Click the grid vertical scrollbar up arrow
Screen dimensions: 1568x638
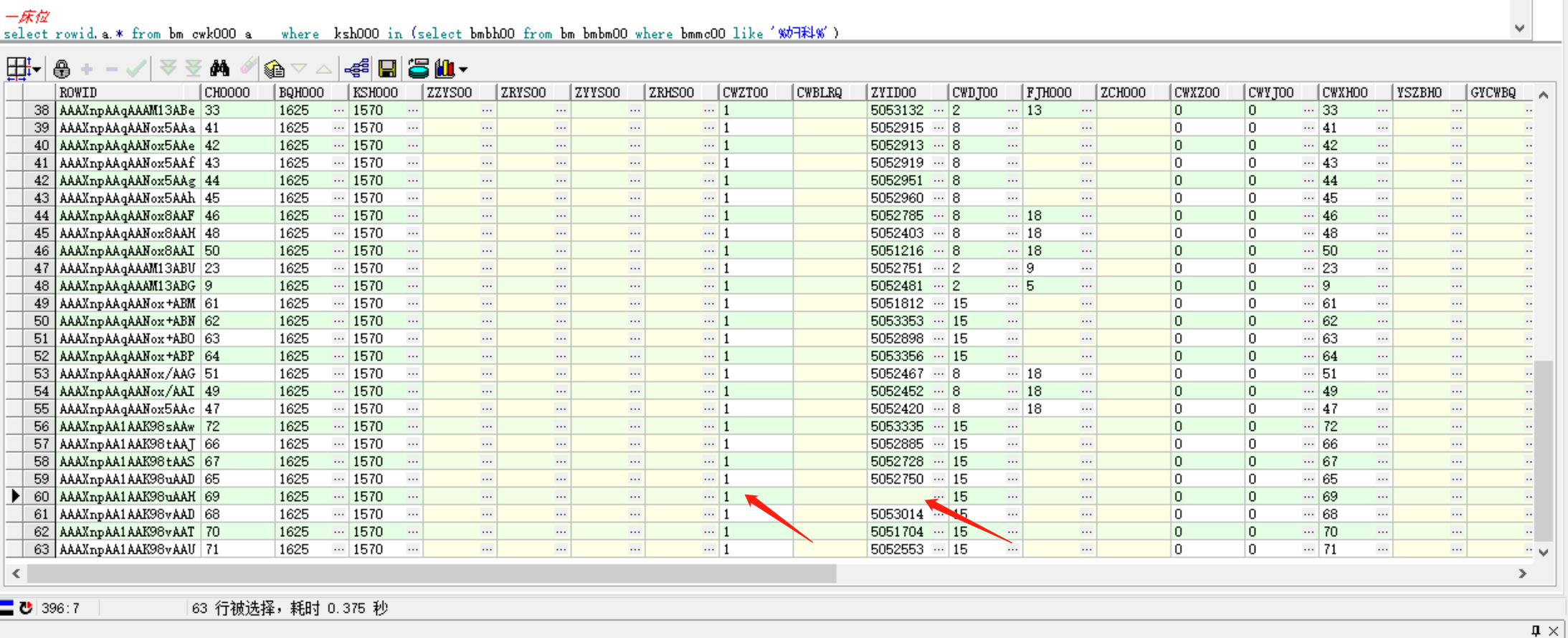click(x=1544, y=95)
